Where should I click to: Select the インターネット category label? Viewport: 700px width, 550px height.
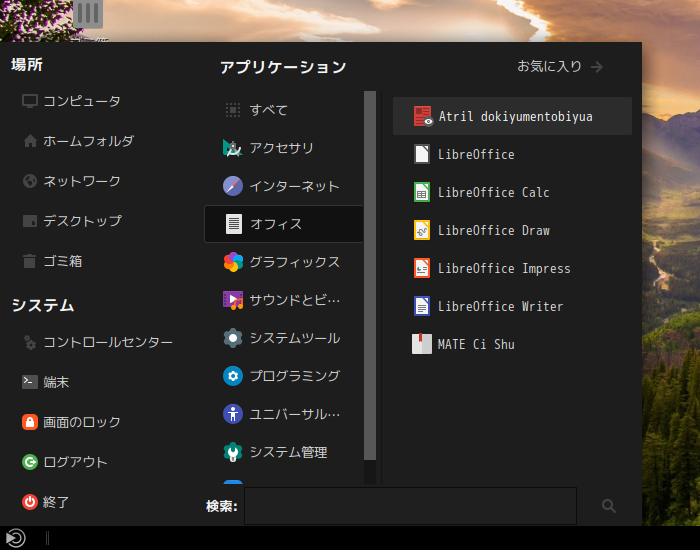tap(295, 186)
